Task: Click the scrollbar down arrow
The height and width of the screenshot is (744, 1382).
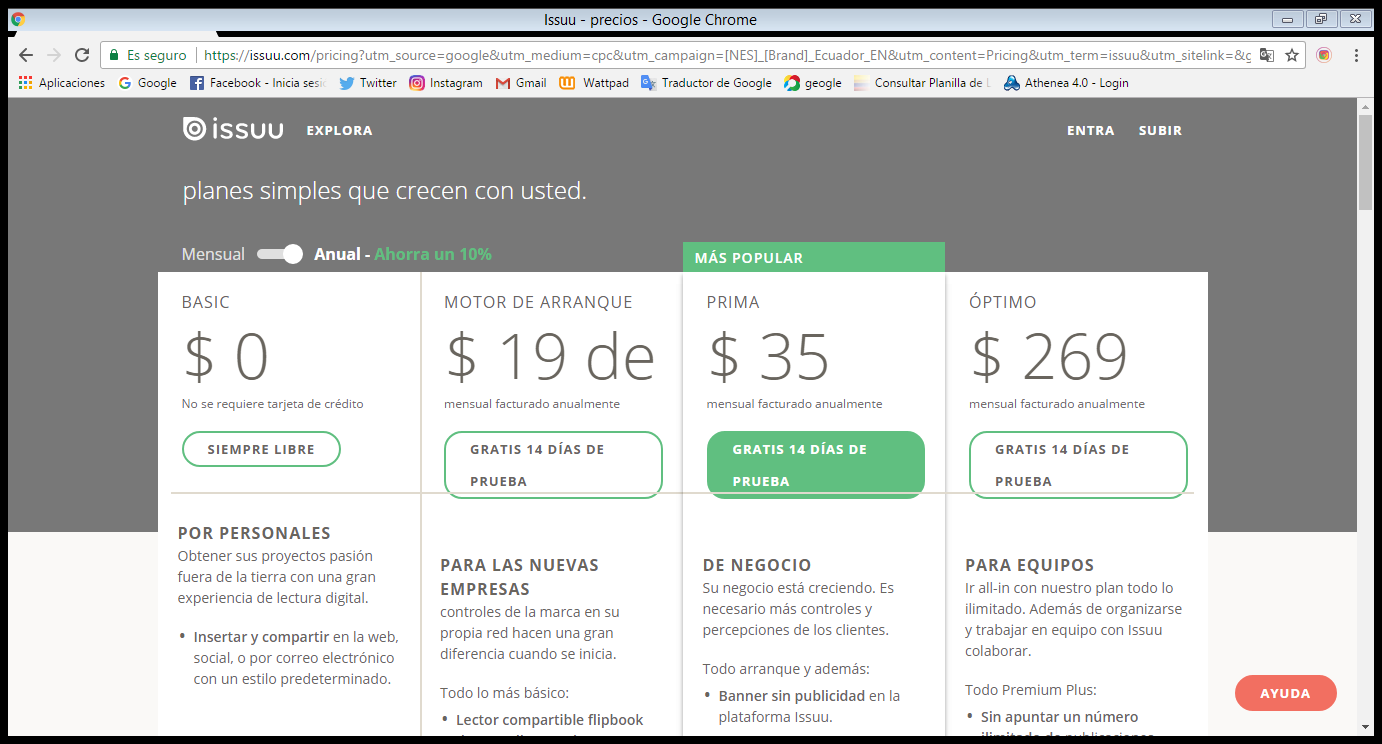Action: (x=1365, y=727)
